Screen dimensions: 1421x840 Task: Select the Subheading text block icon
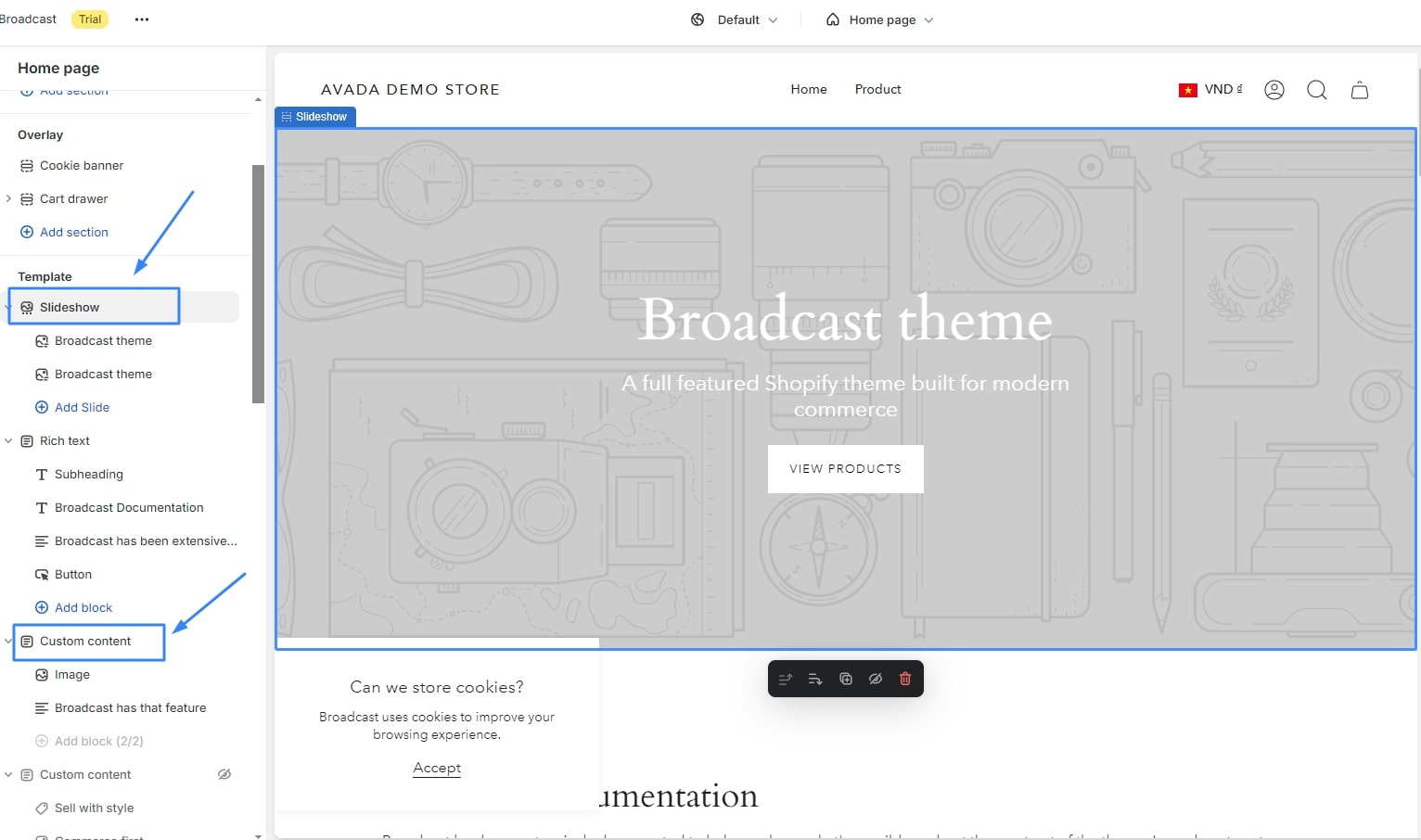(x=42, y=475)
